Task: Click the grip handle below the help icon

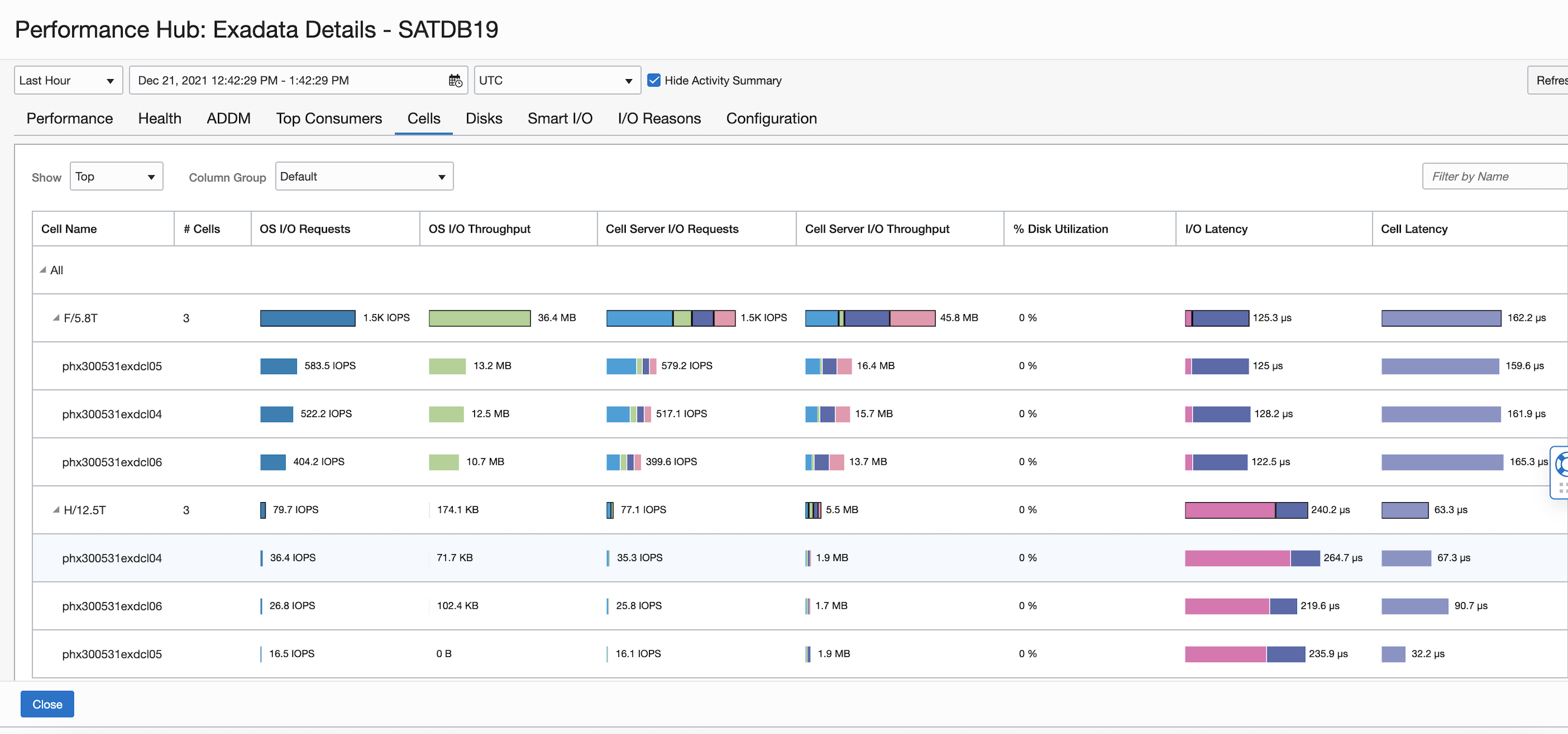Action: pyautogui.click(x=1562, y=488)
